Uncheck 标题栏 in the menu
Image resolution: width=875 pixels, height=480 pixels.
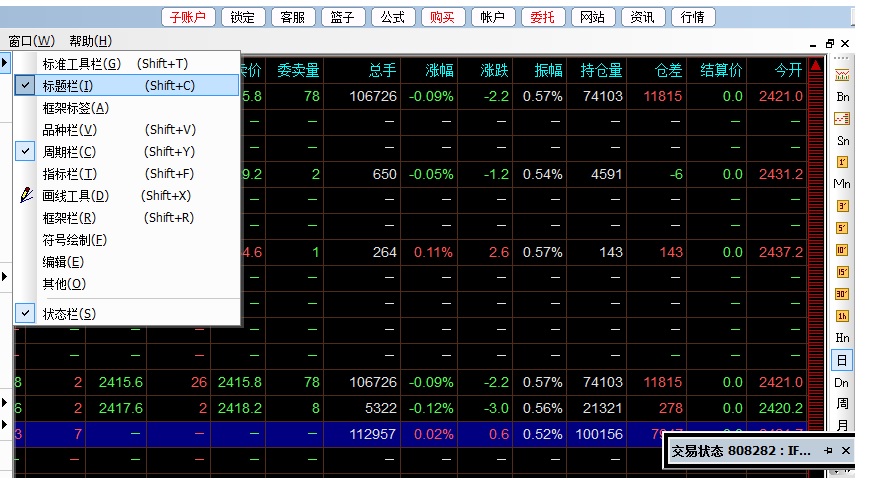[x=68, y=86]
